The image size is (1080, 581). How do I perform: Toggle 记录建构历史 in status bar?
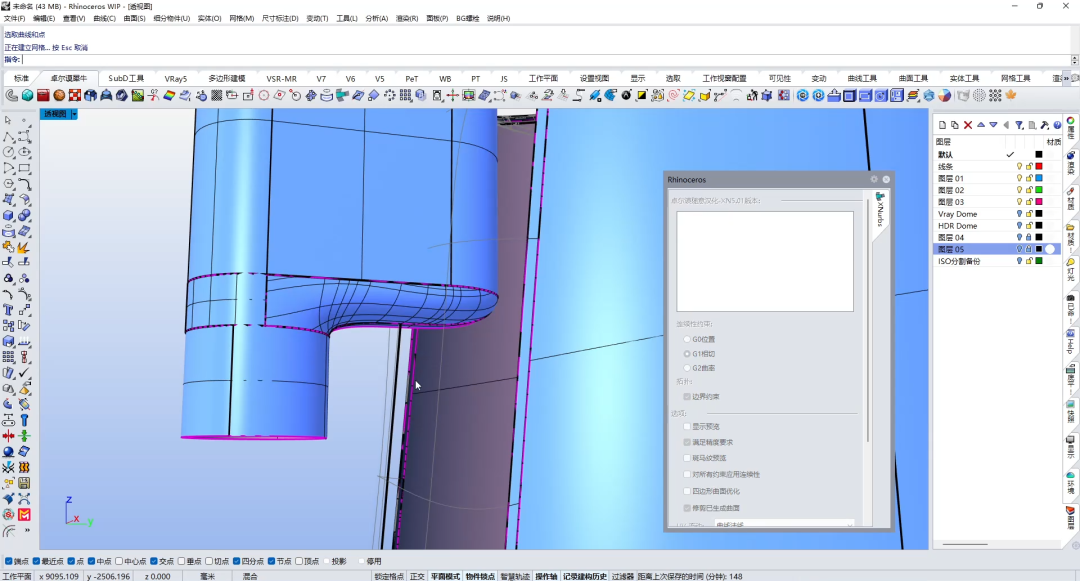pyautogui.click(x=585, y=576)
